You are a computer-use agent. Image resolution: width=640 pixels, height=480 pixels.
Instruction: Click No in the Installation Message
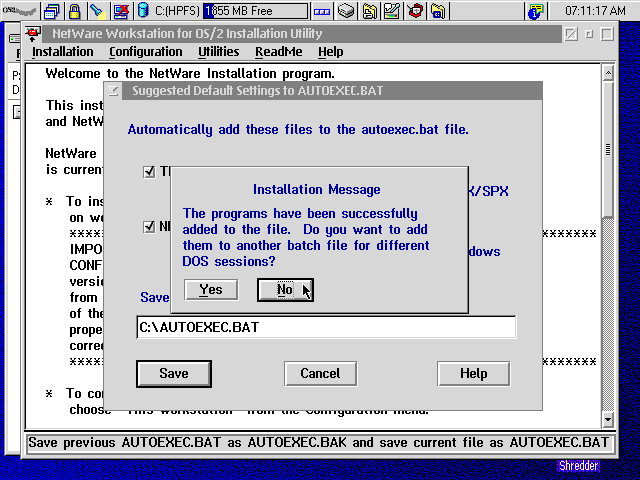pos(285,290)
